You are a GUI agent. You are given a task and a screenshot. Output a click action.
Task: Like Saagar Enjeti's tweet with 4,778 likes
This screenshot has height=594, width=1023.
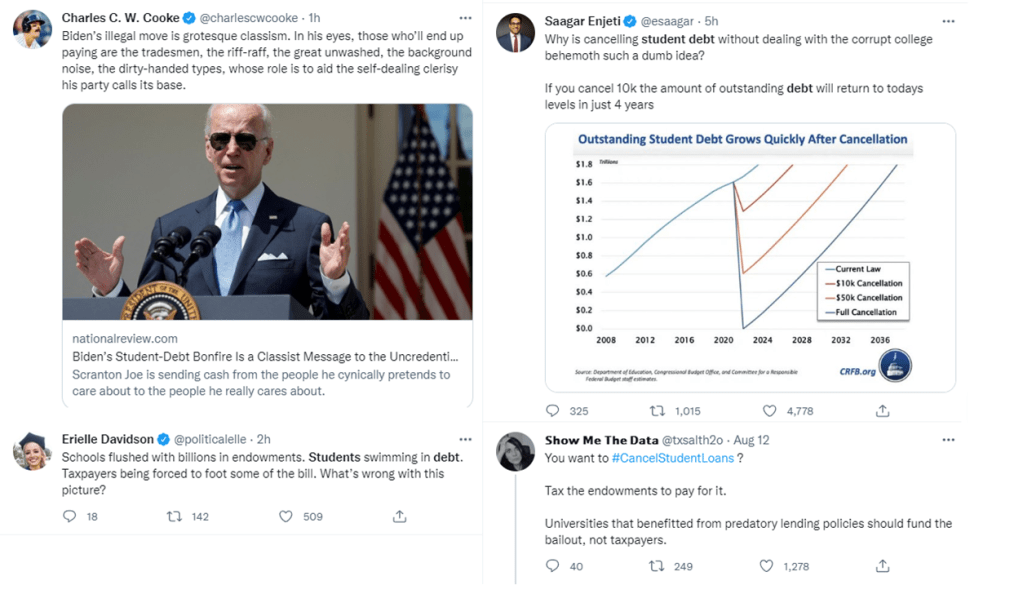[770, 410]
